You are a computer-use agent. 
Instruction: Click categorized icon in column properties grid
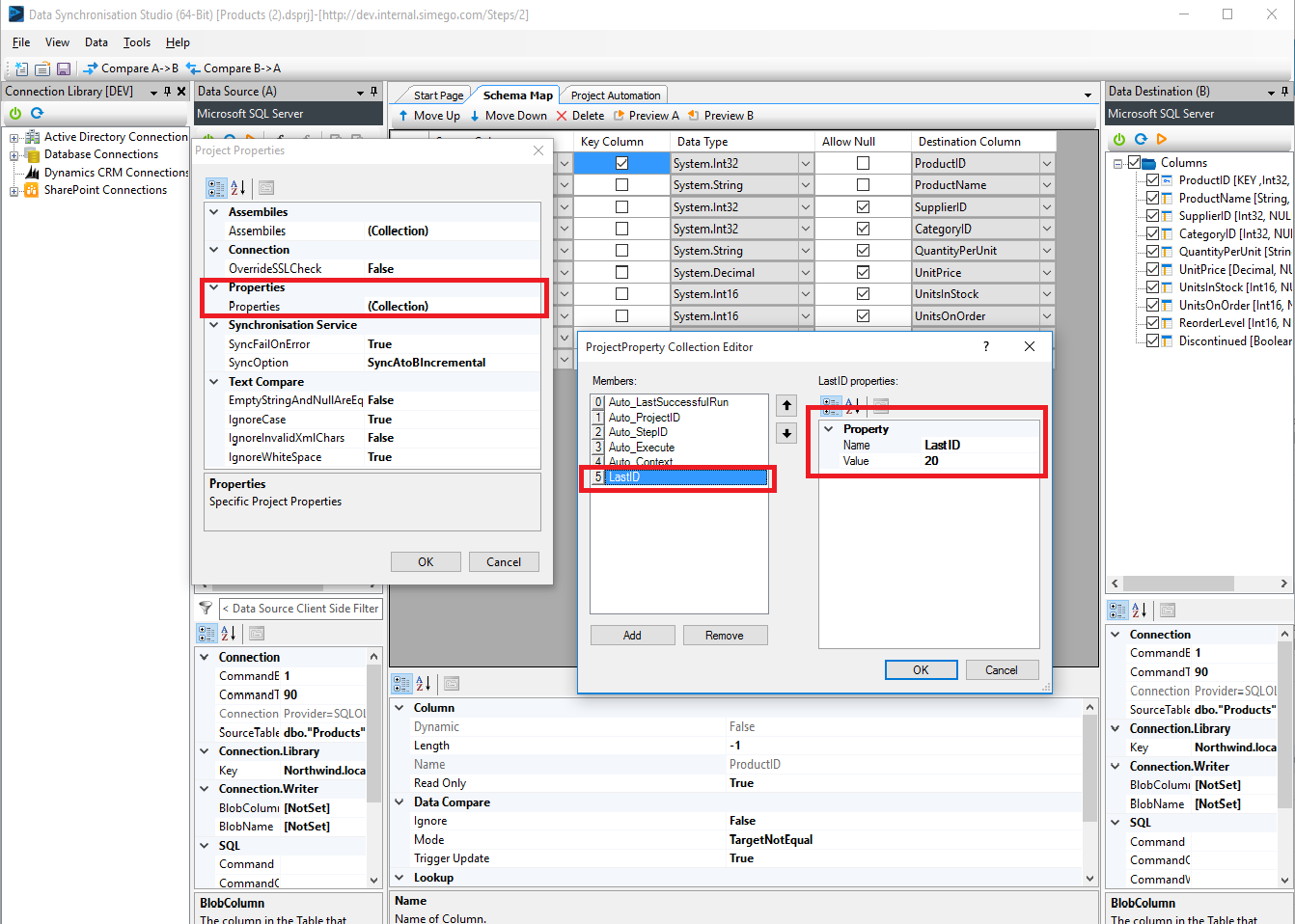click(401, 684)
